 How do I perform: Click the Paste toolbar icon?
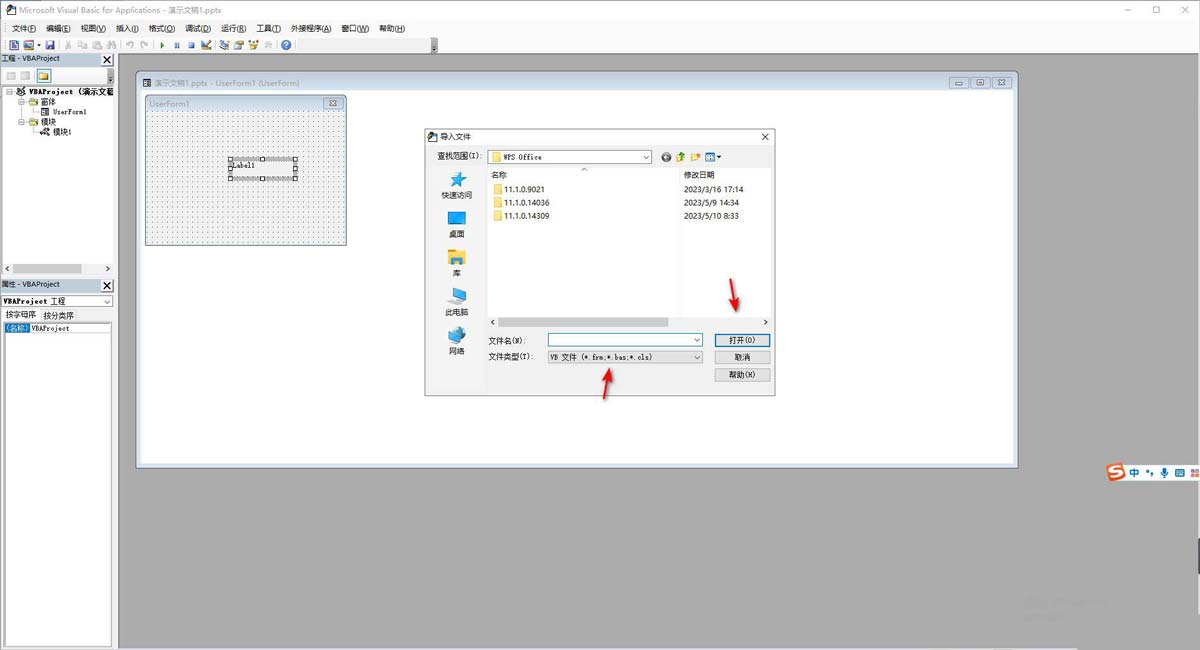point(97,45)
